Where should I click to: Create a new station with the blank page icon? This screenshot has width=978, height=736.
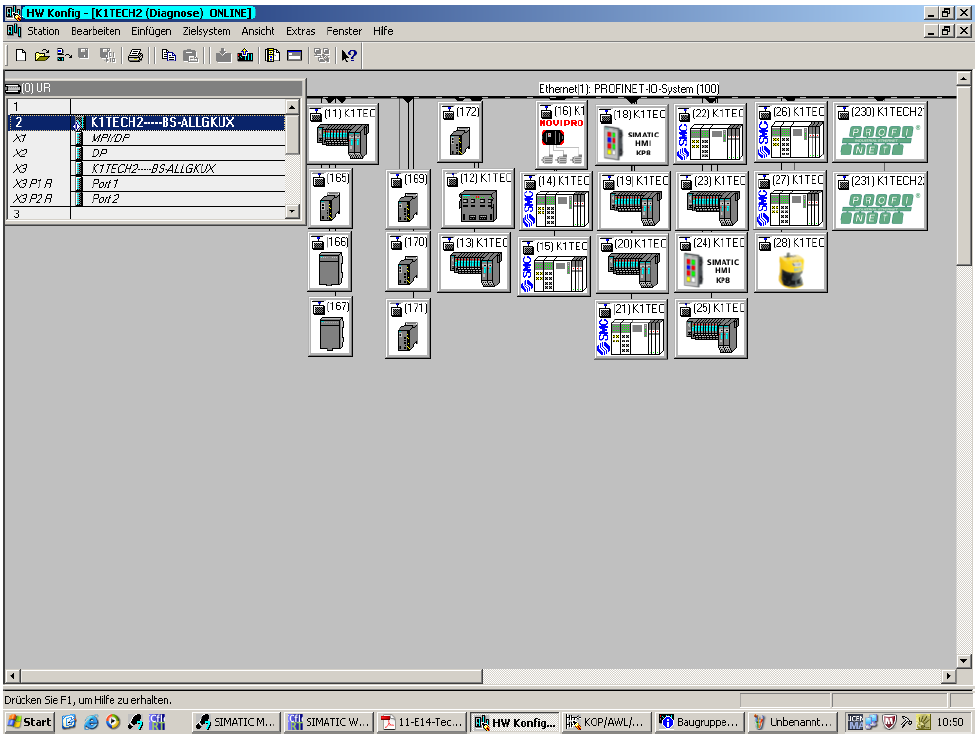(x=21, y=56)
